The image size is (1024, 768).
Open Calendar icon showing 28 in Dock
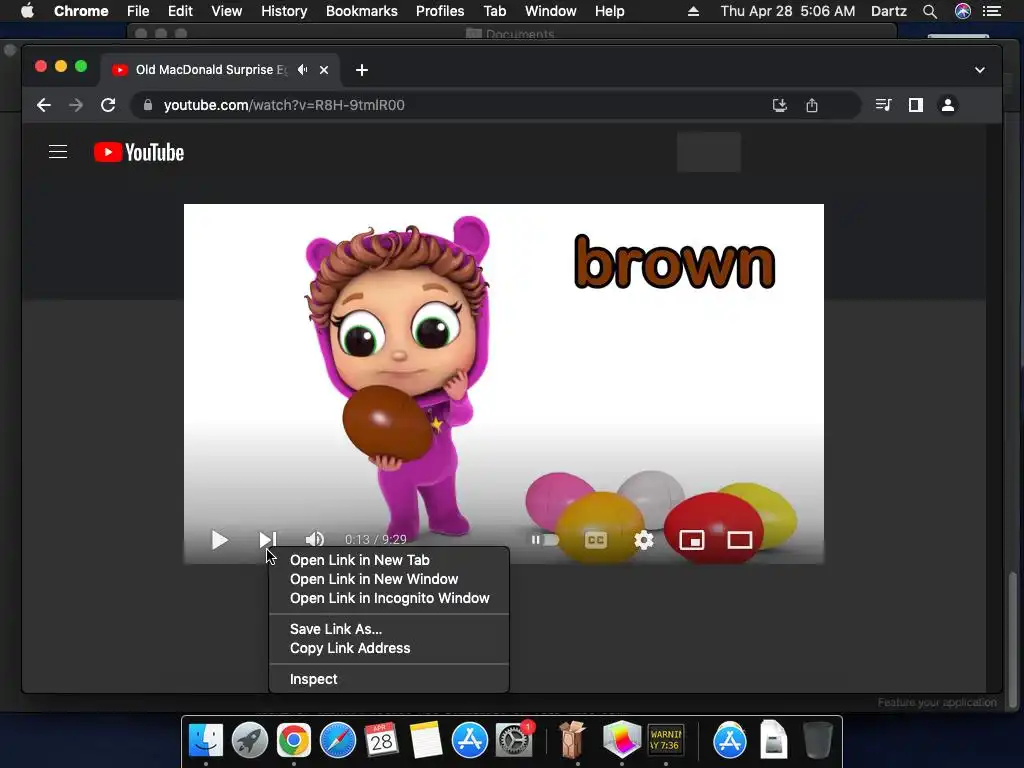click(381, 741)
